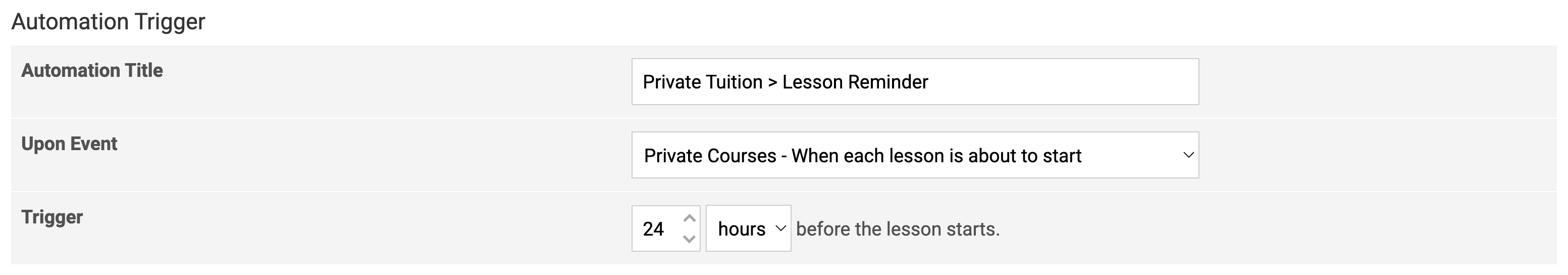Screen dimensions: 1568x275
Task: Click the Trigger label
Action: point(51,217)
